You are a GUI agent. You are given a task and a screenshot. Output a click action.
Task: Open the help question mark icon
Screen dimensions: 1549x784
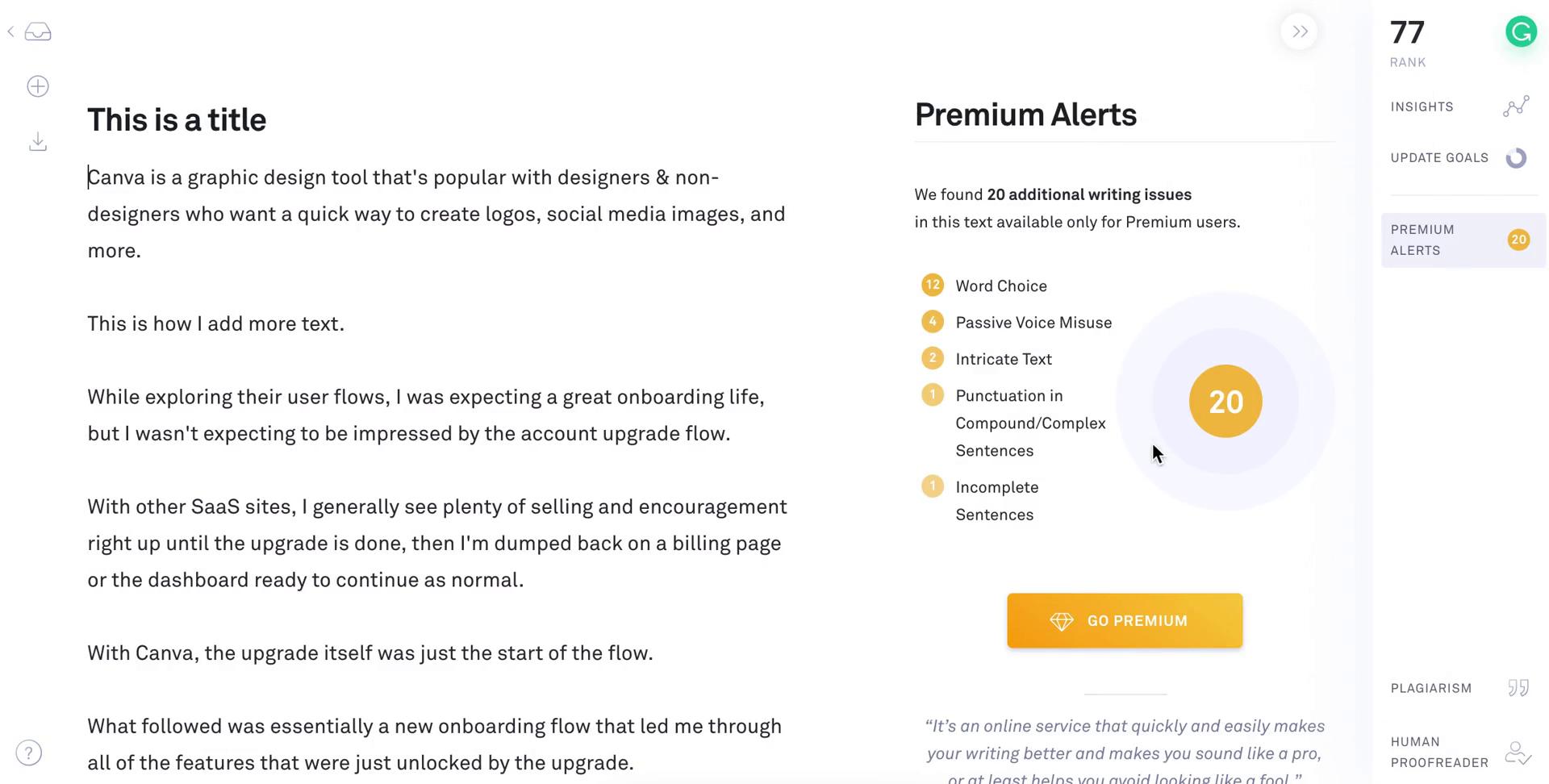pos(29,753)
